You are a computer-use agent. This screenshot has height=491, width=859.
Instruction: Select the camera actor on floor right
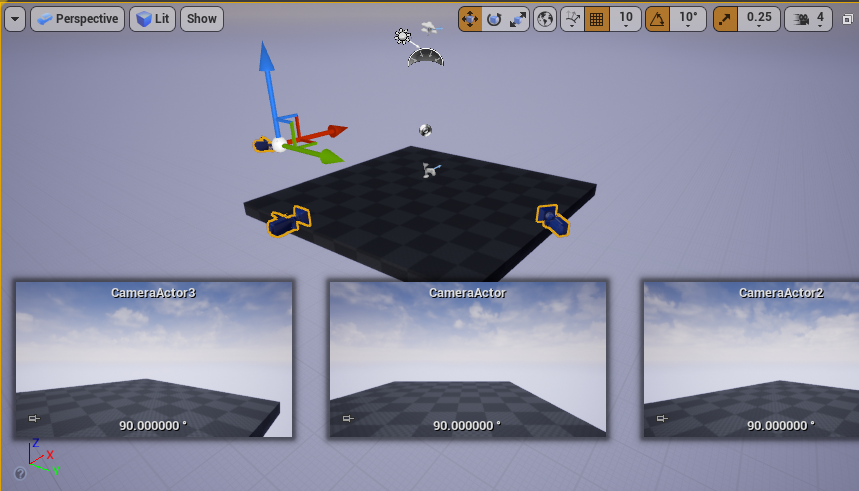pyautogui.click(x=553, y=220)
